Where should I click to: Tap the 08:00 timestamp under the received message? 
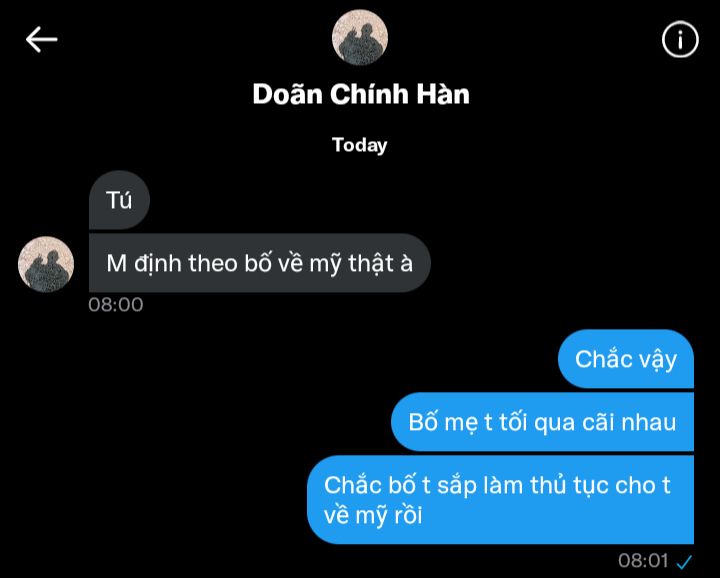point(116,305)
